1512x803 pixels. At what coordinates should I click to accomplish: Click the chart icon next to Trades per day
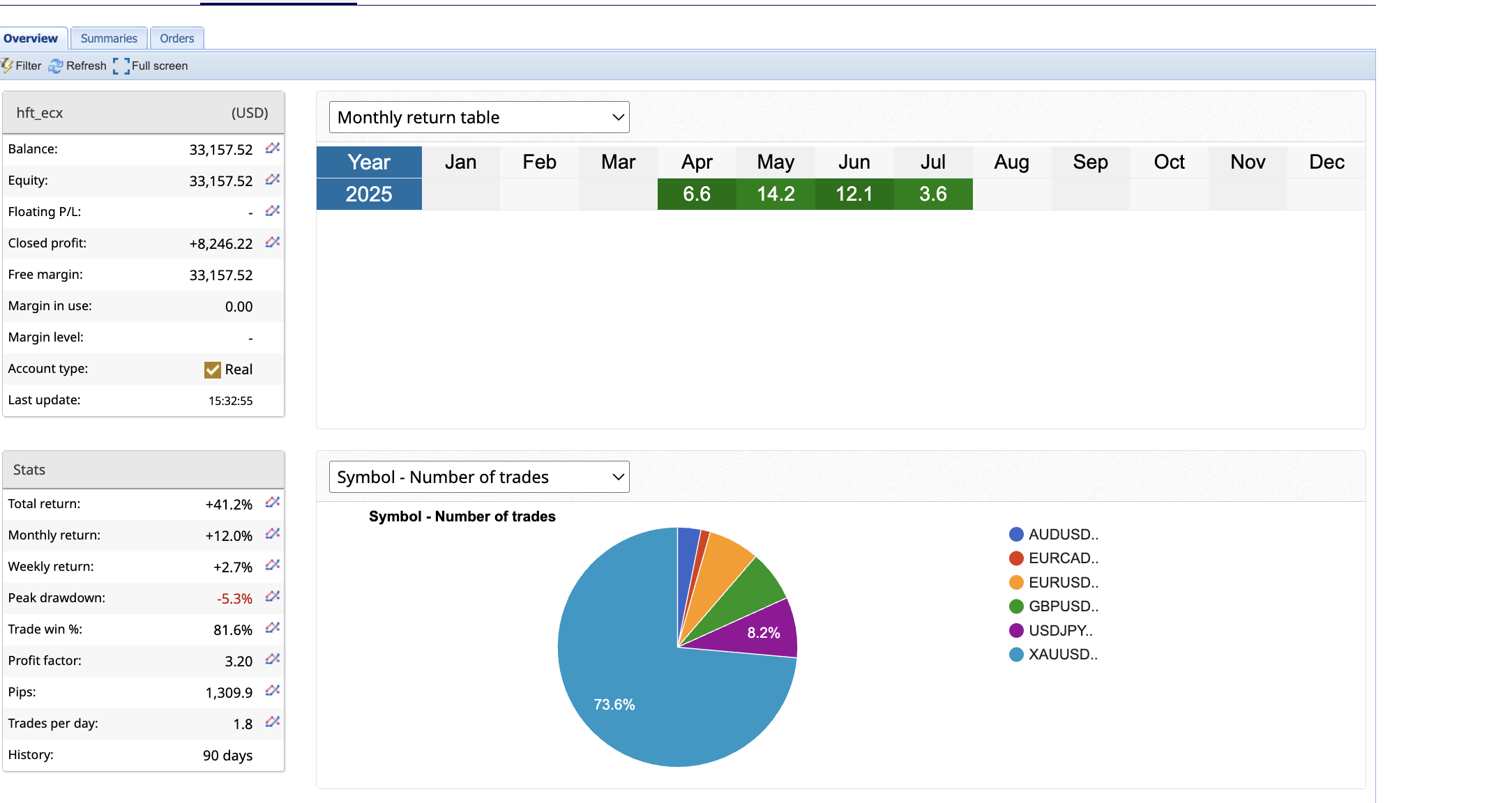pyautogui.click(x=272, y=721)
